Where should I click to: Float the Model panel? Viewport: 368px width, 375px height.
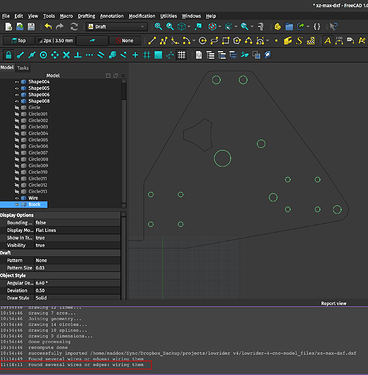point(115,76)
